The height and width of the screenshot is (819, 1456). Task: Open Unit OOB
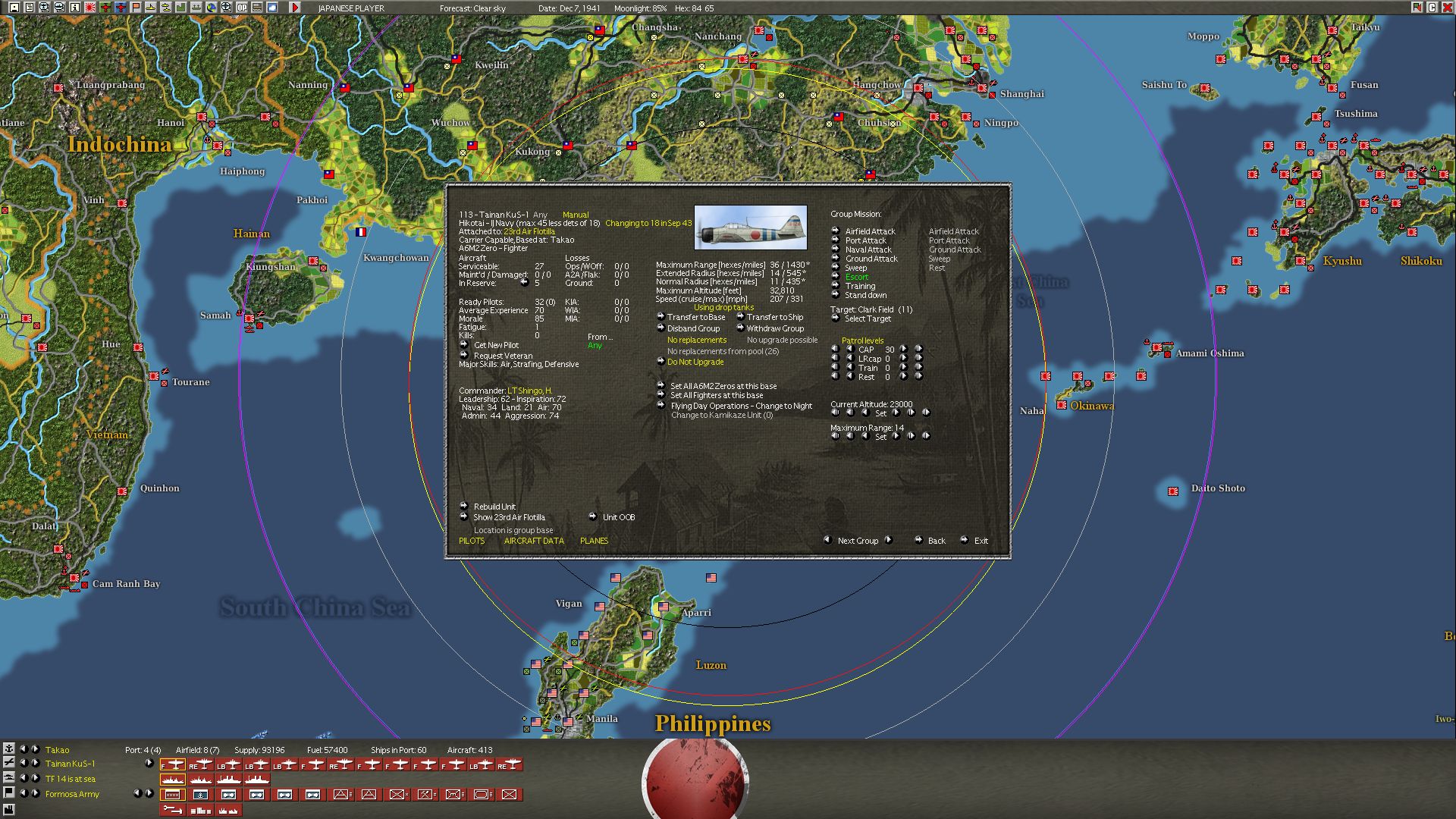[x=619, y=517]
